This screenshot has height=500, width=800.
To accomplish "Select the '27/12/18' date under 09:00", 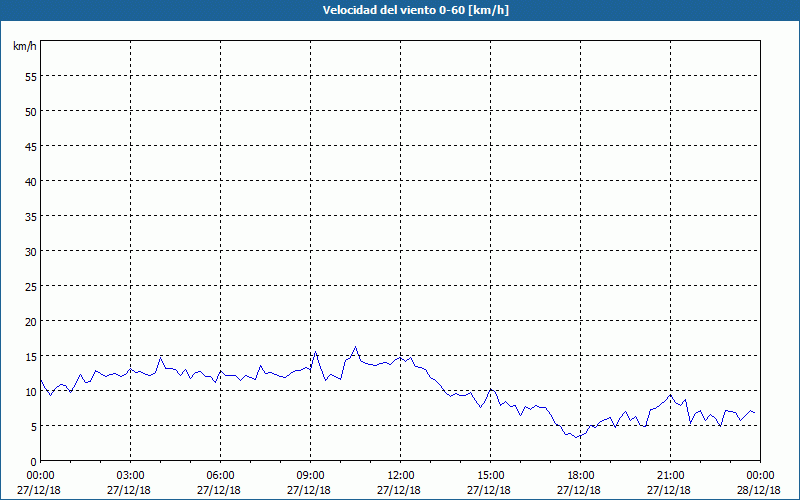I will [309, 490].
